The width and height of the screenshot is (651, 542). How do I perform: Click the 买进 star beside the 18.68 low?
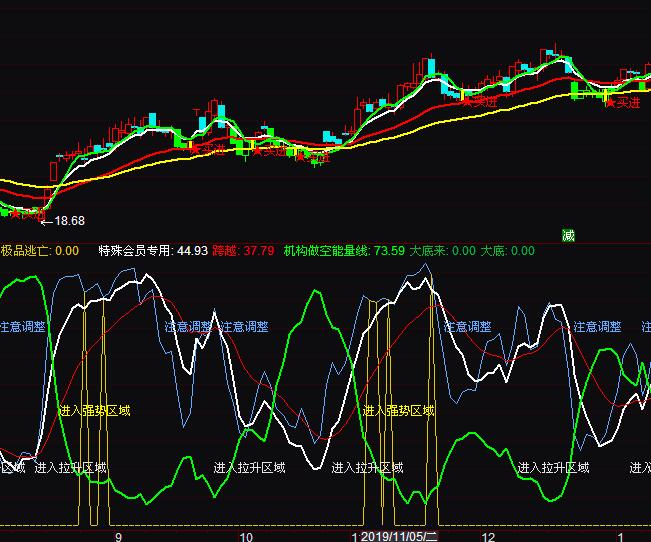point(22,212)
